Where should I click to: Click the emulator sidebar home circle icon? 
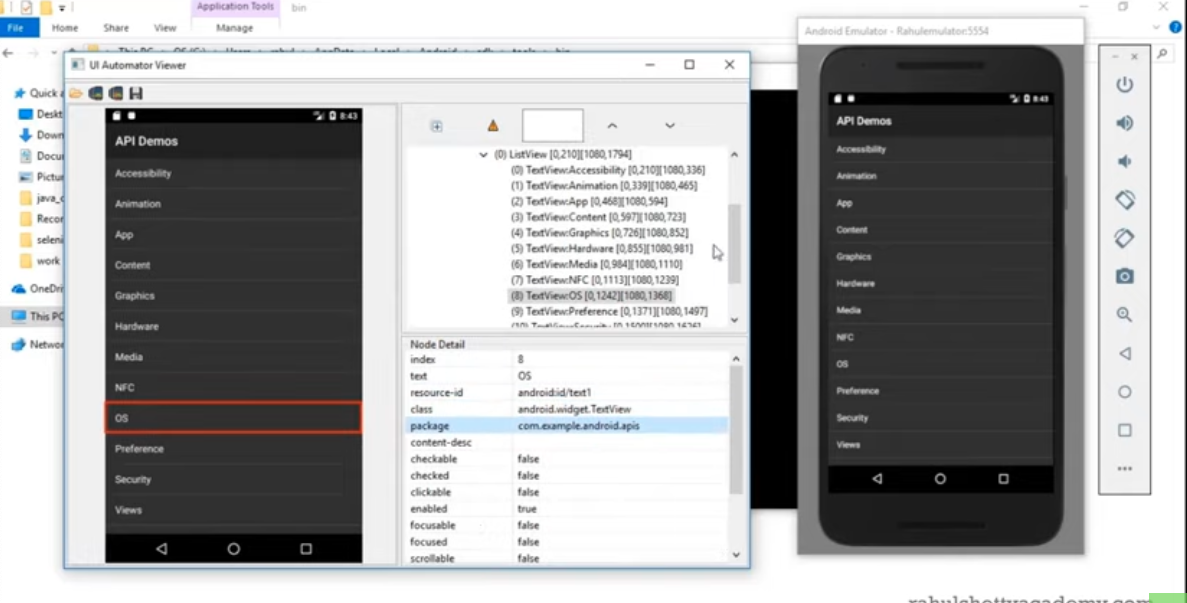click(x=1124, y=392)
